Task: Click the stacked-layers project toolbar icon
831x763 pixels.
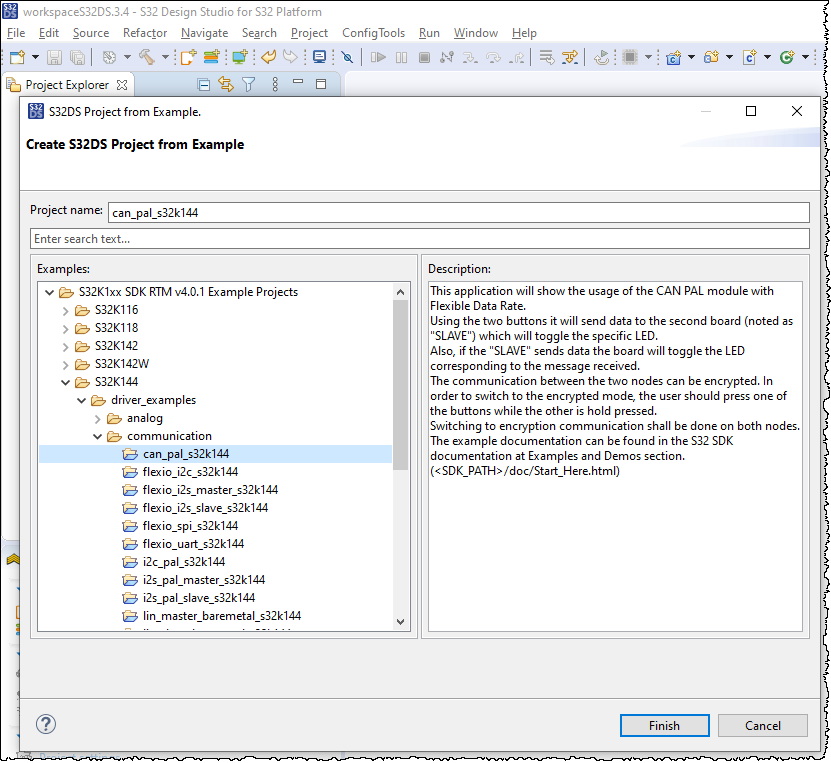Action: click(x=211, y=57)
